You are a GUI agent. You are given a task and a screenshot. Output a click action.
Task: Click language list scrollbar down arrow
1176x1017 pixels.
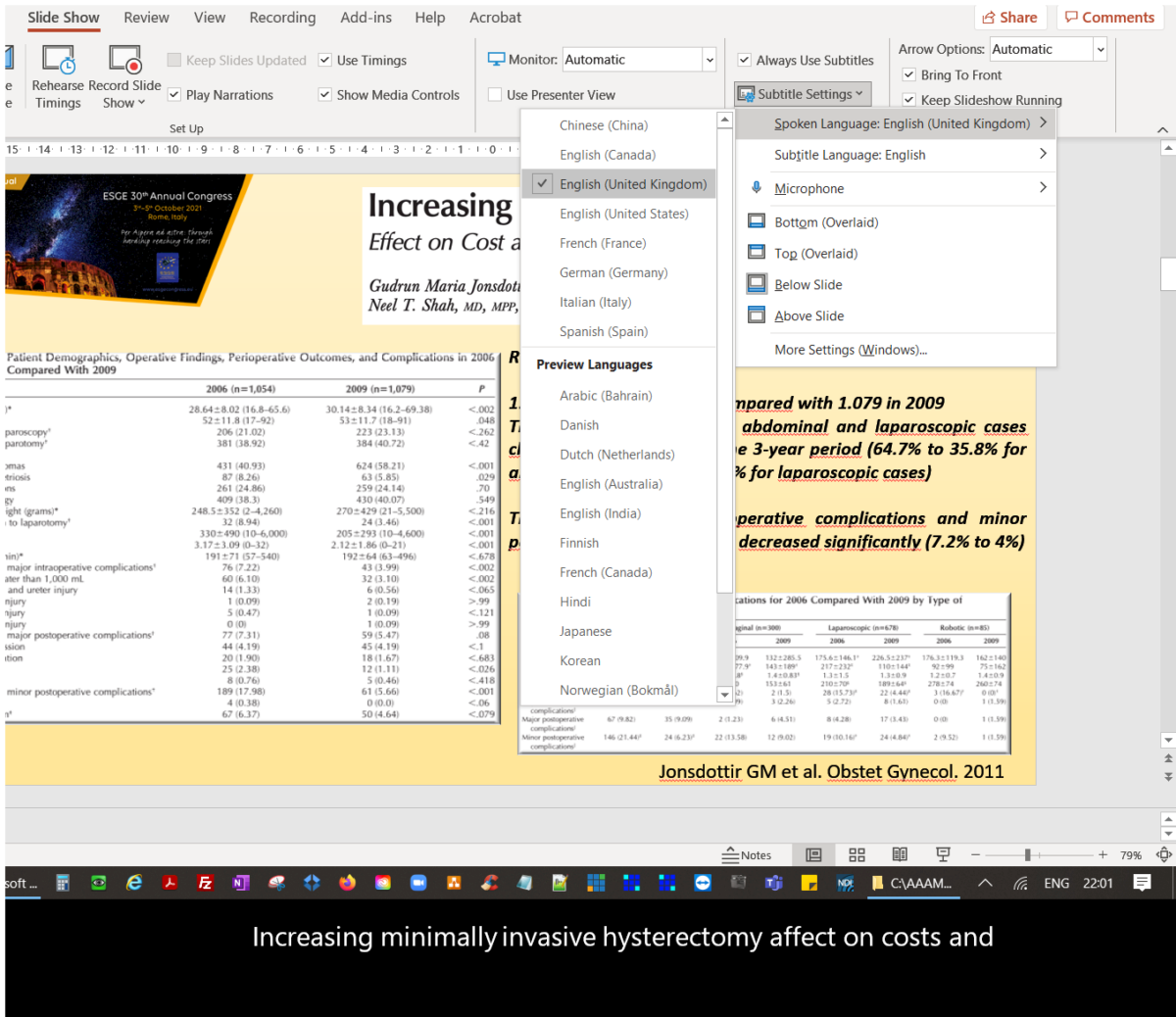coord(724,694)
